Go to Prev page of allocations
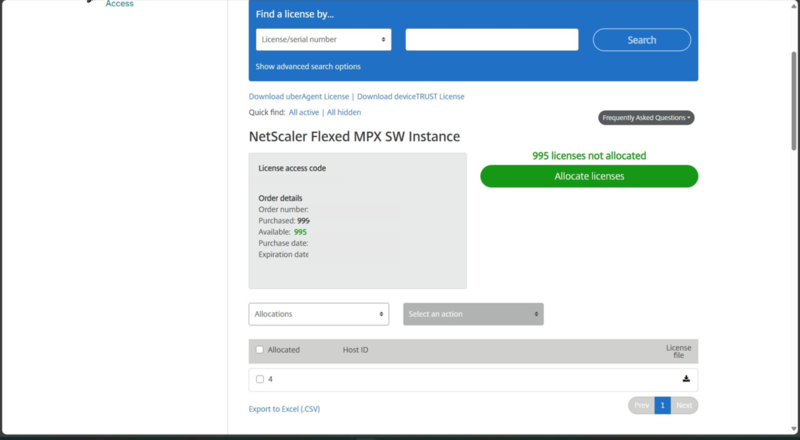This screenshot has height=440, width=800. pos(641,405)
